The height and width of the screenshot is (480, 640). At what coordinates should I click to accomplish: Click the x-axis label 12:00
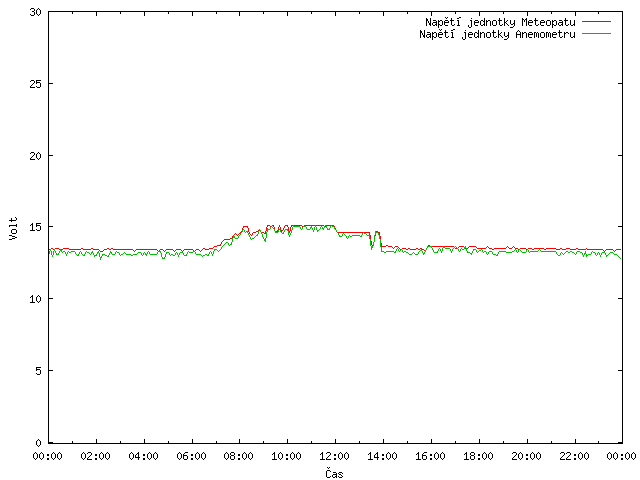coord(334,456)
